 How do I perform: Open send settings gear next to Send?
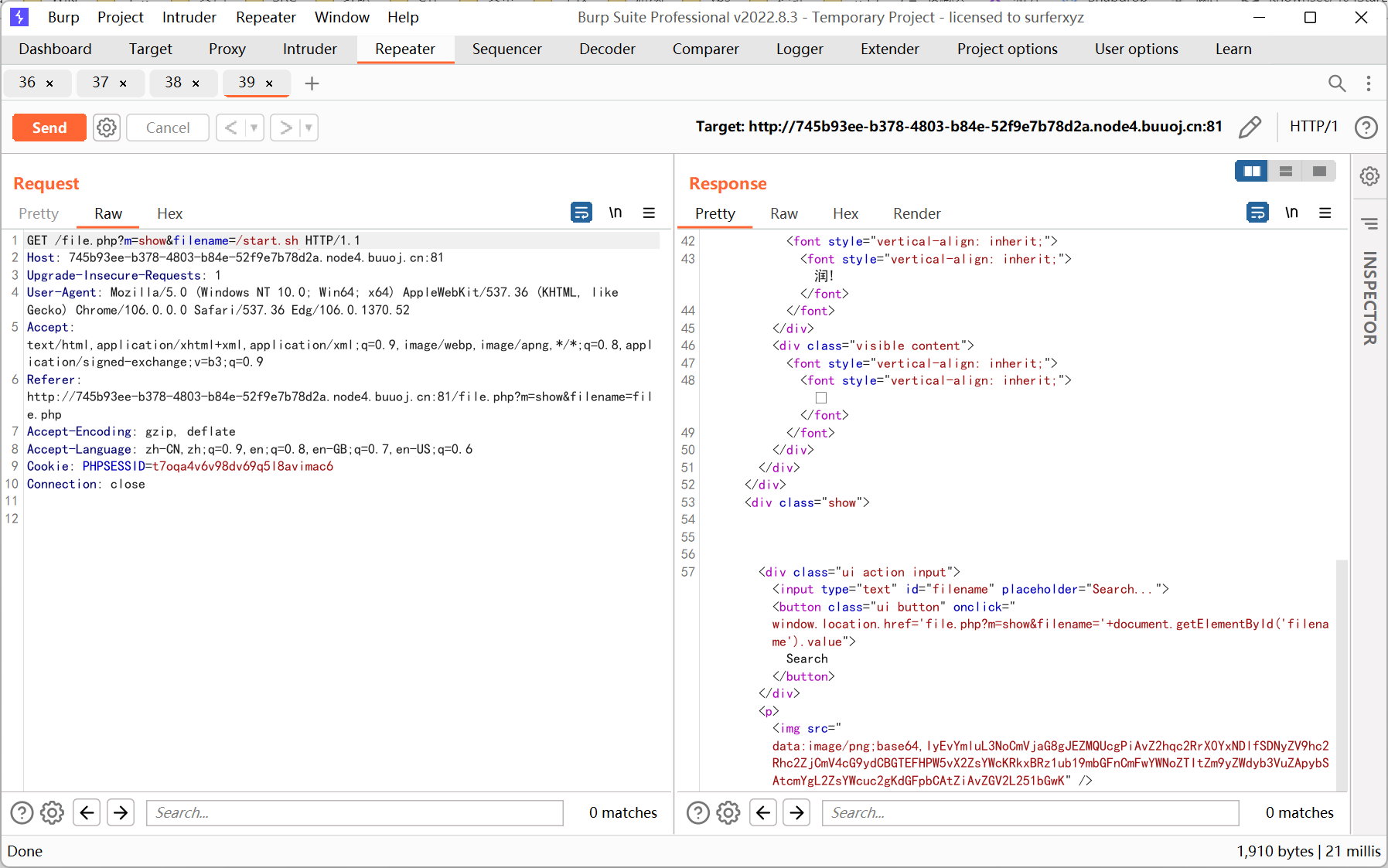click(x=107, y=128)
